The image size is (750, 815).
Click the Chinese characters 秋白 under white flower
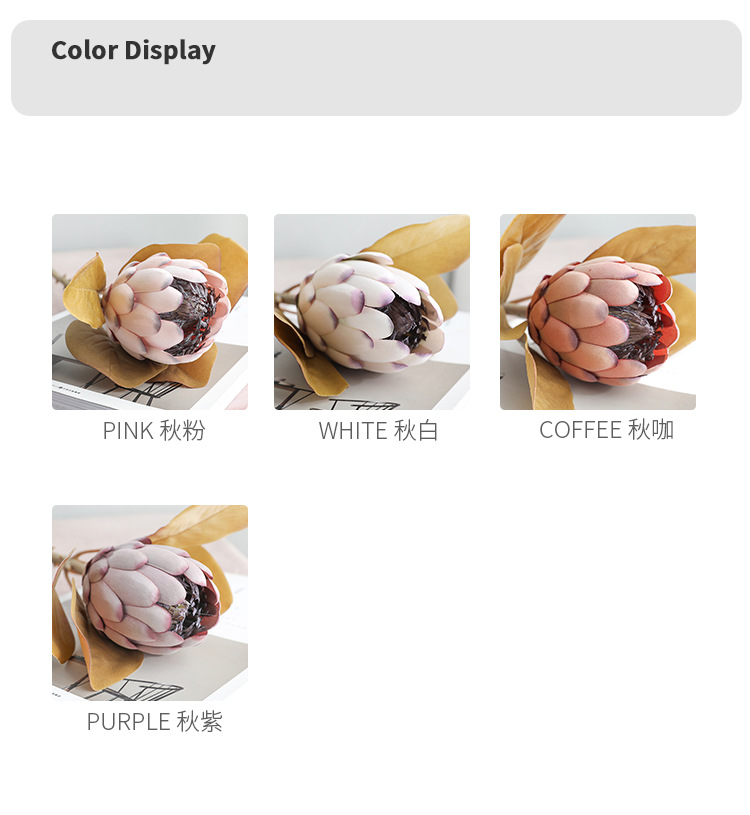pyautogui.click(x=416, y=431)
